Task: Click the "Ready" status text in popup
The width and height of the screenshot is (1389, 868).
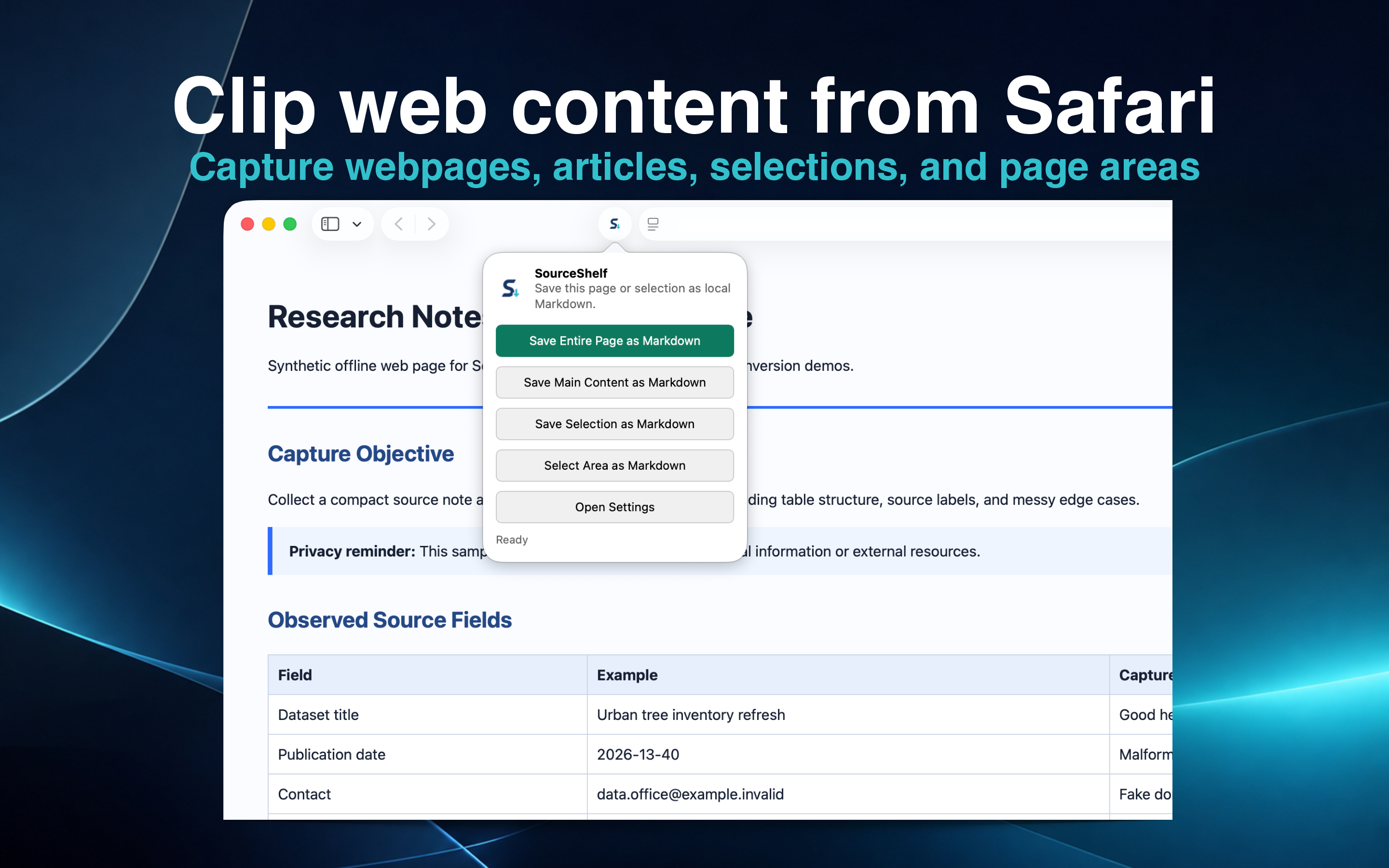Action: click(511, 540)
